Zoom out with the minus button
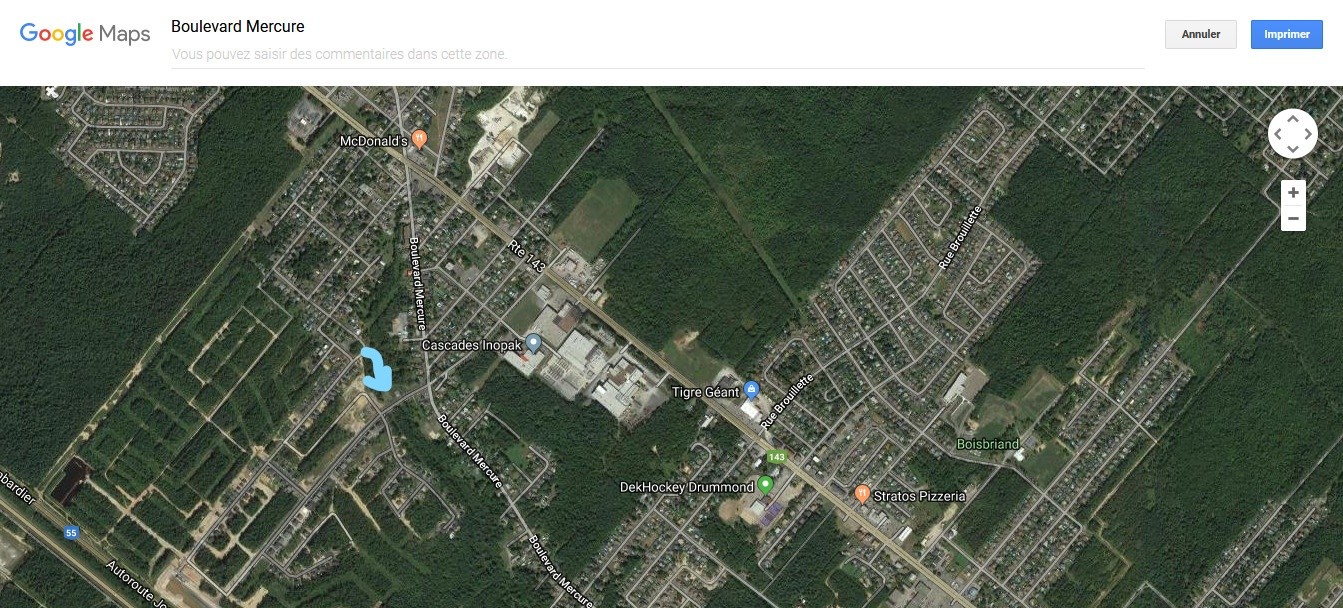The width and height of the screenshot is (1343, 608). [x=1293, y=218]
